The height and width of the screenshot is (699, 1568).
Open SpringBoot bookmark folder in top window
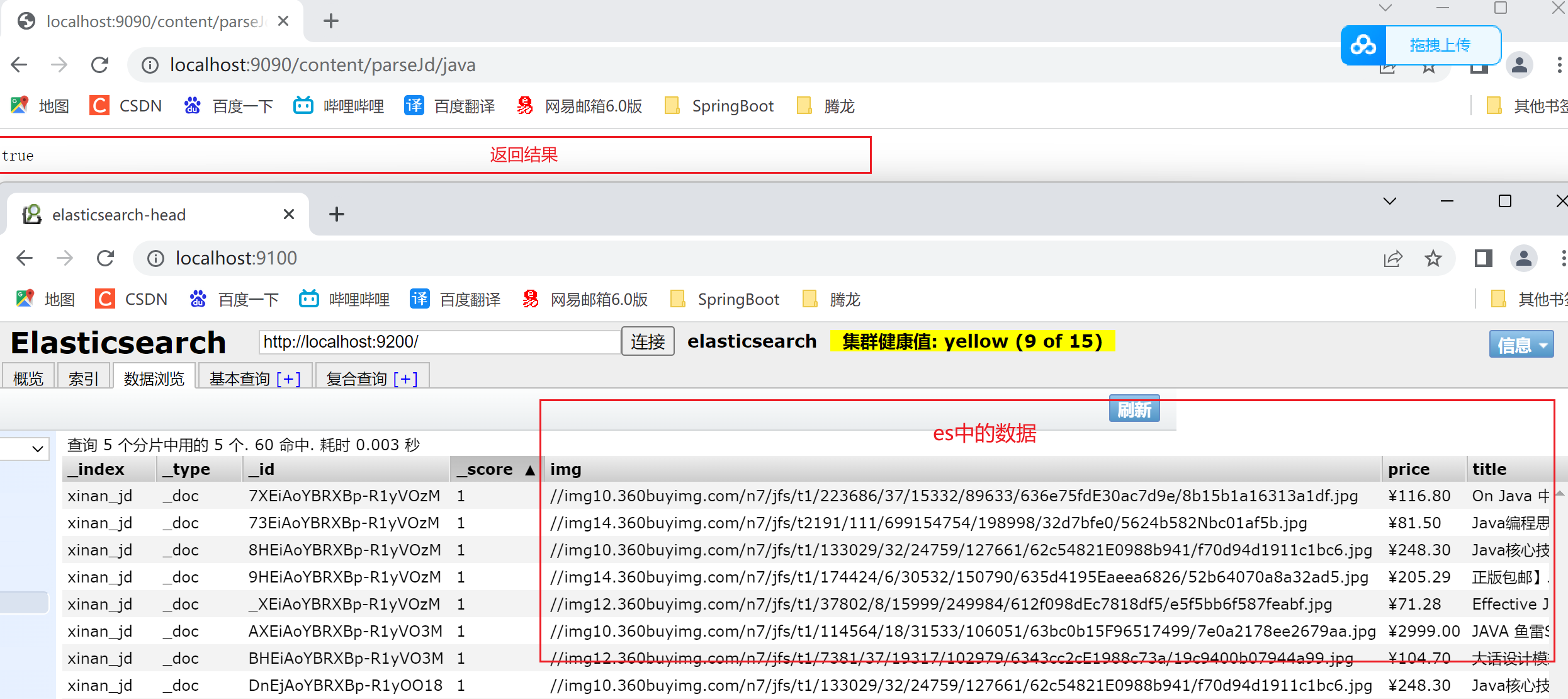pyautogui.click(x=719, y=106)
